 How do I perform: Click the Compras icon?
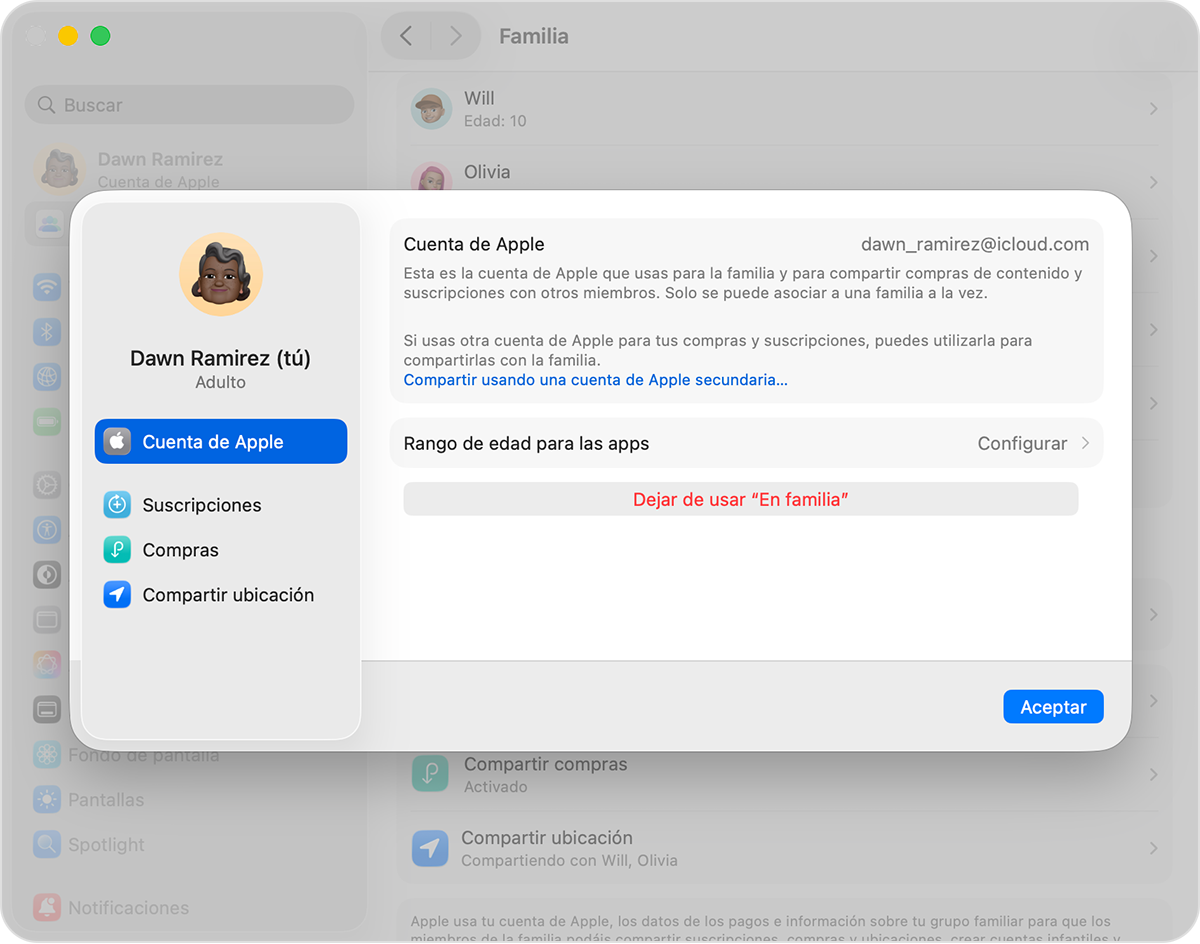[x=117, y=550]
